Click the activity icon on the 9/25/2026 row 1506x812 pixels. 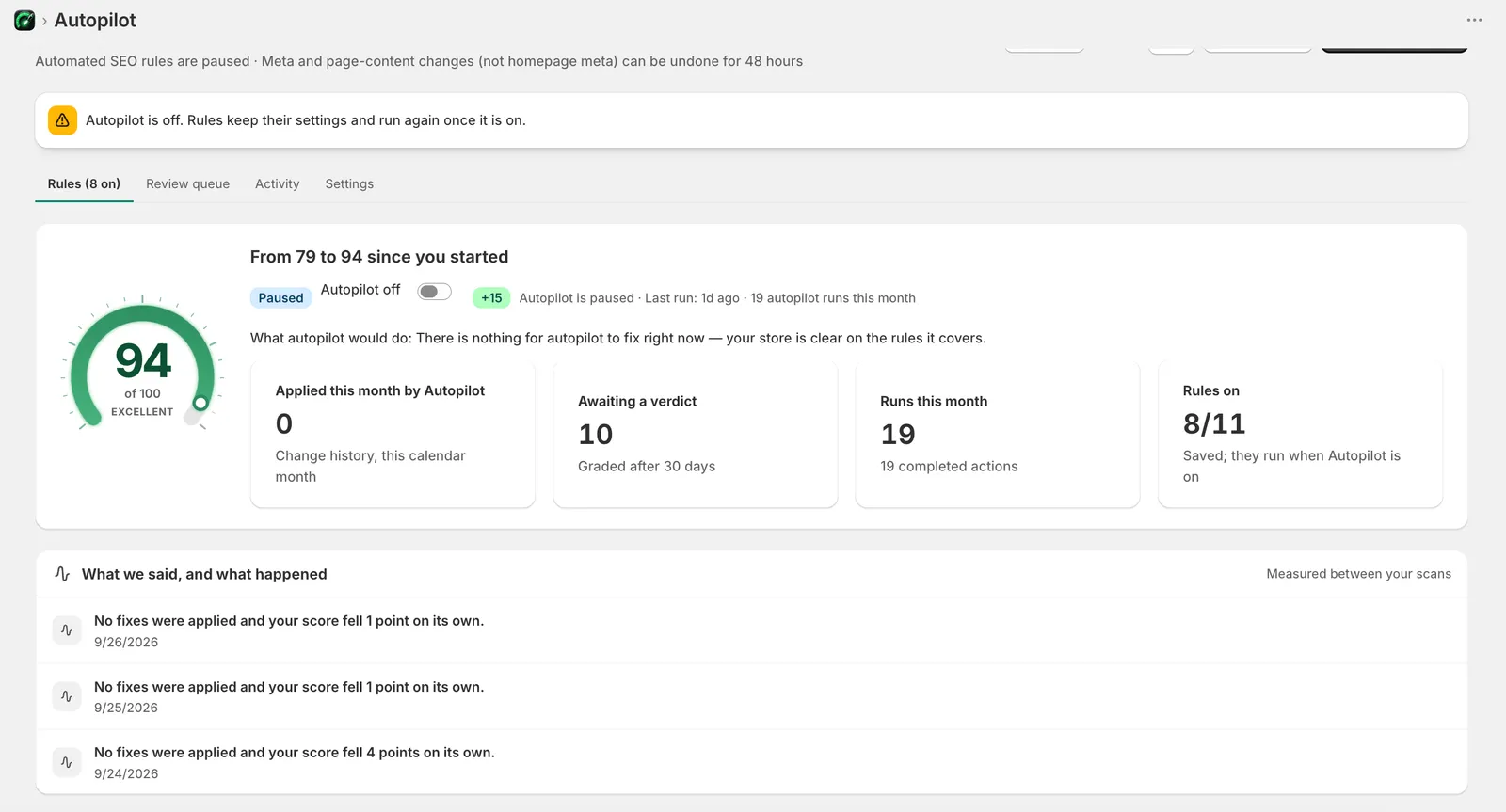coord(67,696)
